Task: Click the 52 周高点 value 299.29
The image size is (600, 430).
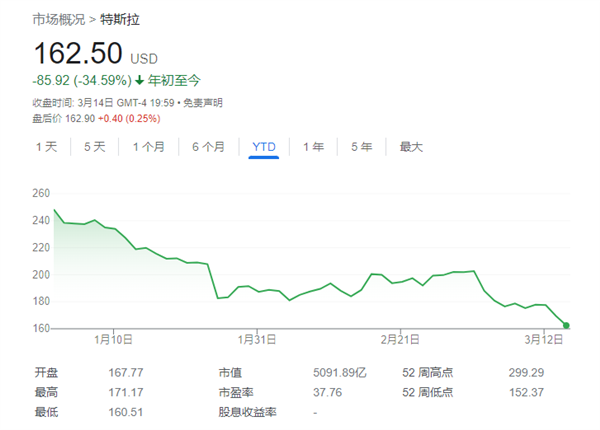Action: [x=526, y=373]
